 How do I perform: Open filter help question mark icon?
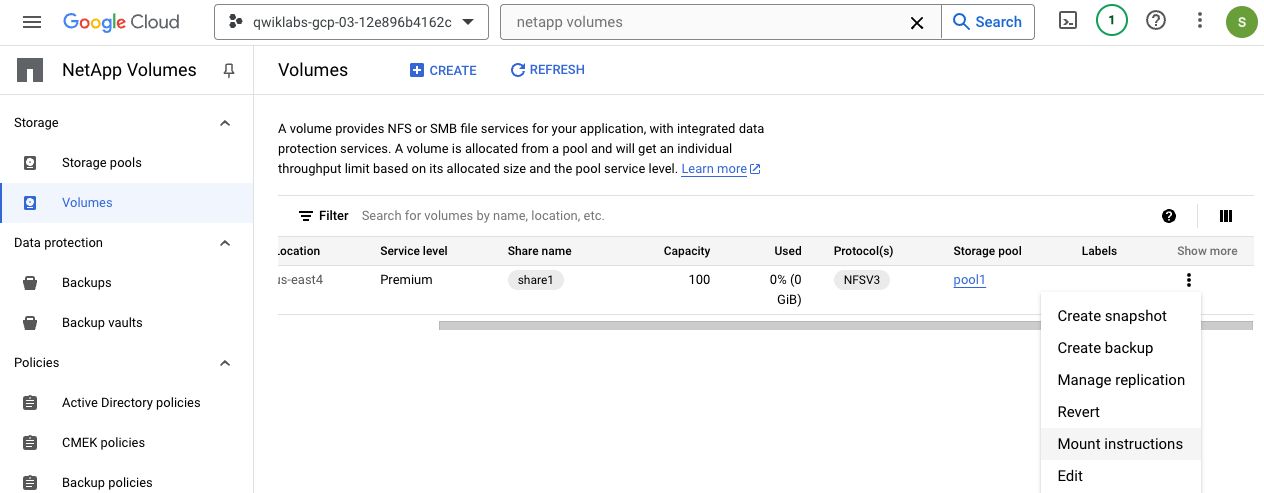click(x=1169, y=216)
